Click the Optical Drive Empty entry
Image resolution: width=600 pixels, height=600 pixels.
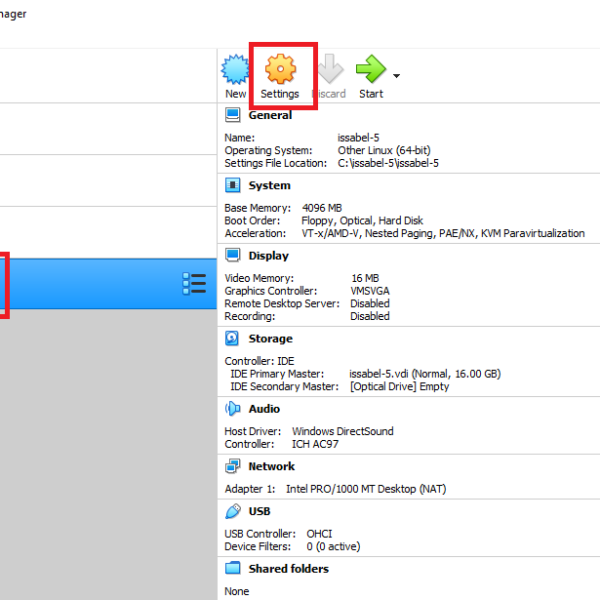[399, 386]
